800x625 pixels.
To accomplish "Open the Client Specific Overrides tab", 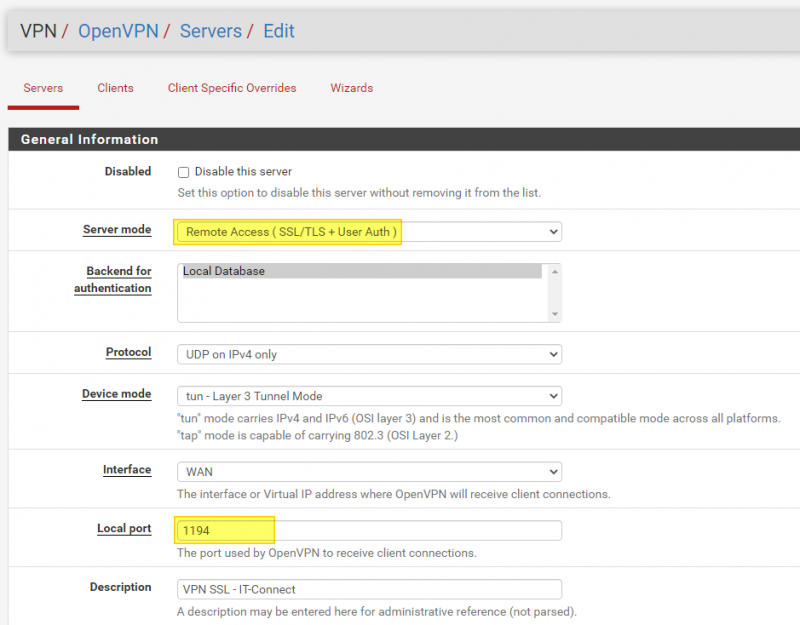I will click(x=232, y=88).
